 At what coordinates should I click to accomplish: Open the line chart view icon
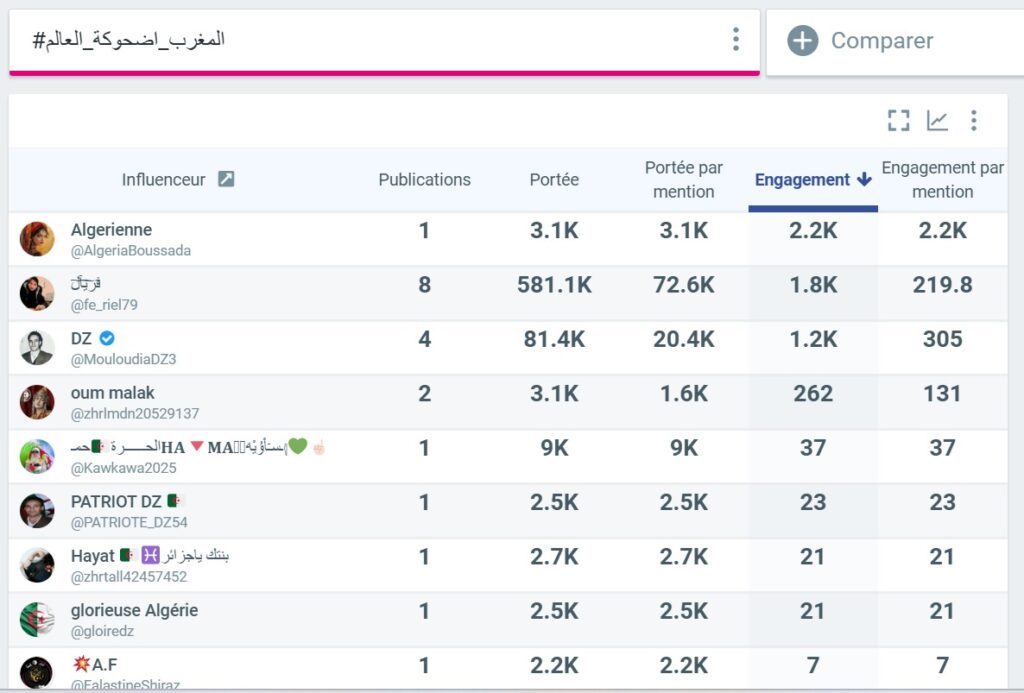tap(936, 120)
